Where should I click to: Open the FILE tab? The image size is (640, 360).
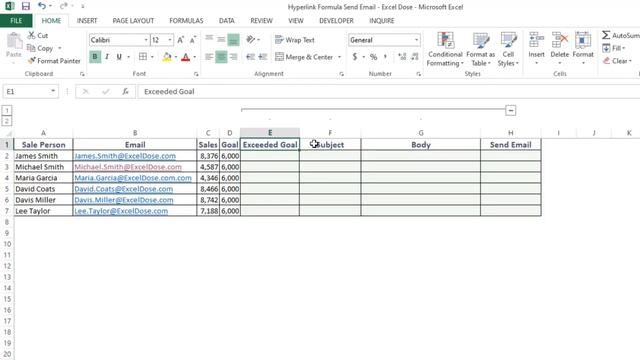point(16,20)
